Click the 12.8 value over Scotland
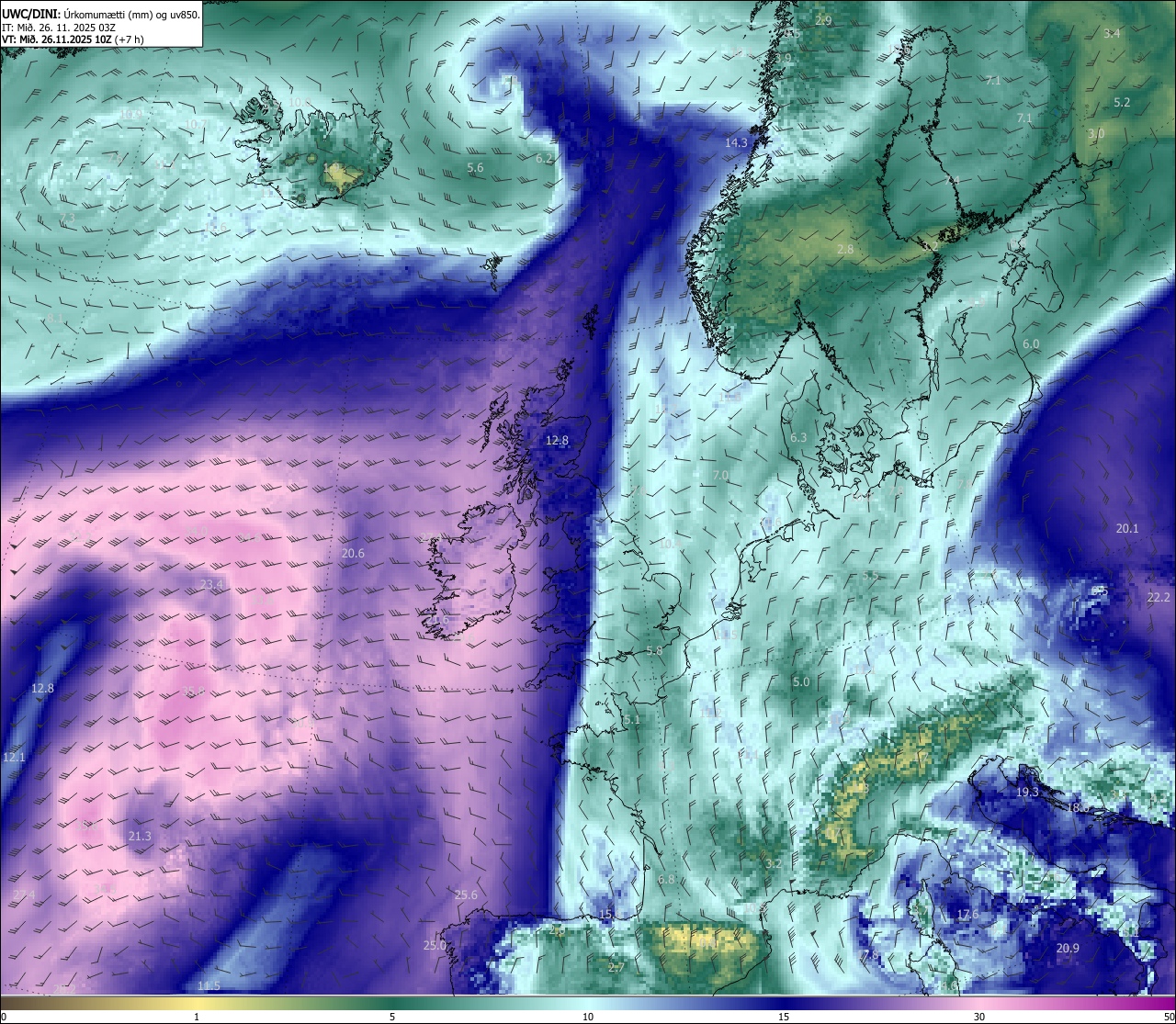Image resolution: width=1176 pixels, height=1024 pixels. tap(557, 441)
